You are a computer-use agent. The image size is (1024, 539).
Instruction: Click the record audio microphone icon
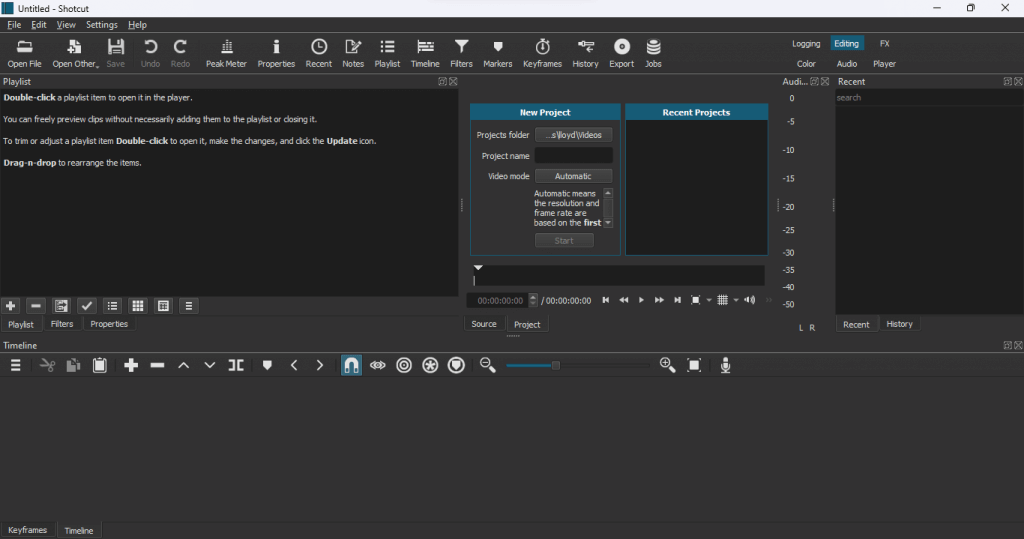pyautogui.click(x=726, y=366)
